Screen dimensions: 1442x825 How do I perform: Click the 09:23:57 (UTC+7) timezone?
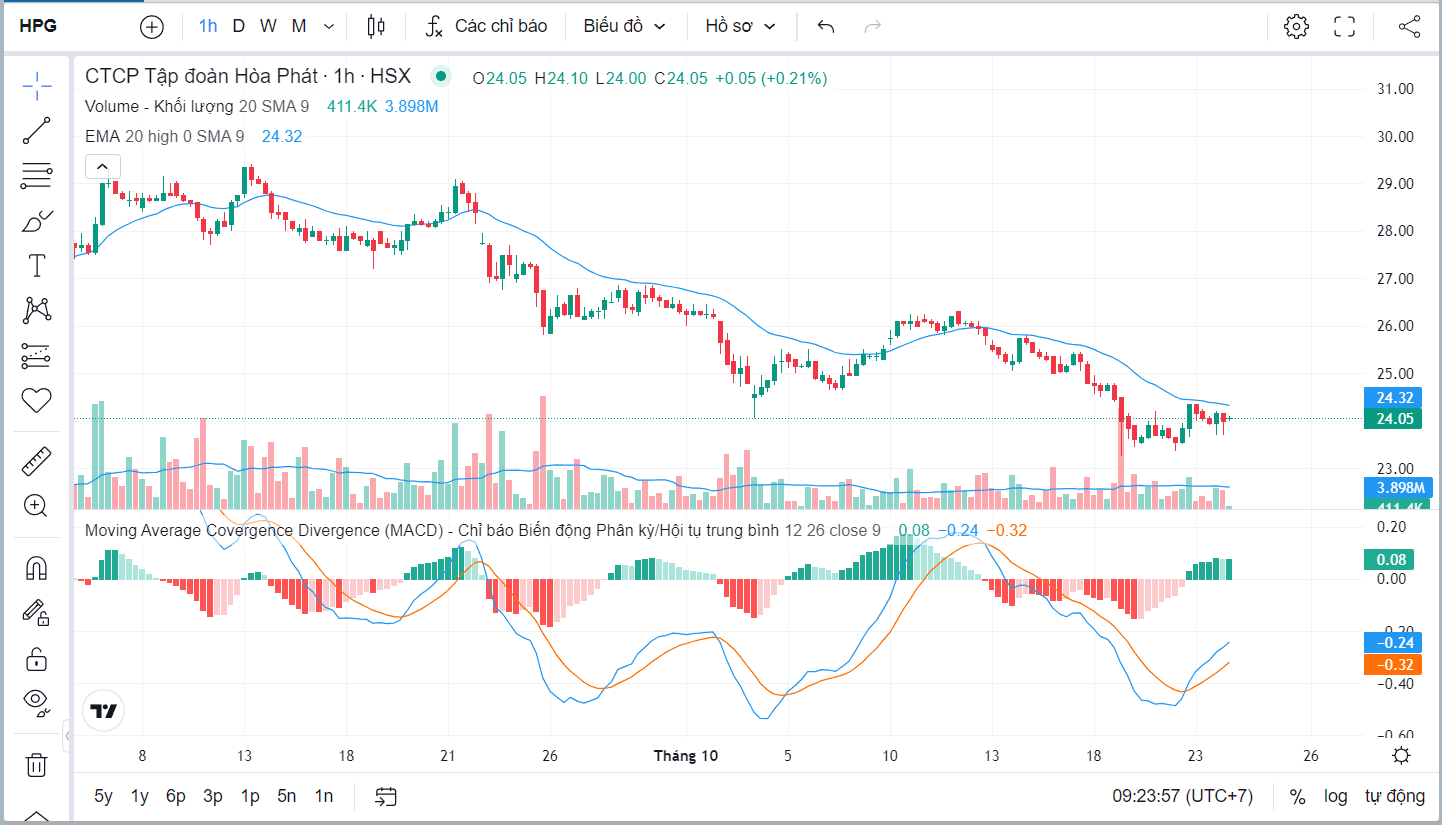pos(1182,797)
